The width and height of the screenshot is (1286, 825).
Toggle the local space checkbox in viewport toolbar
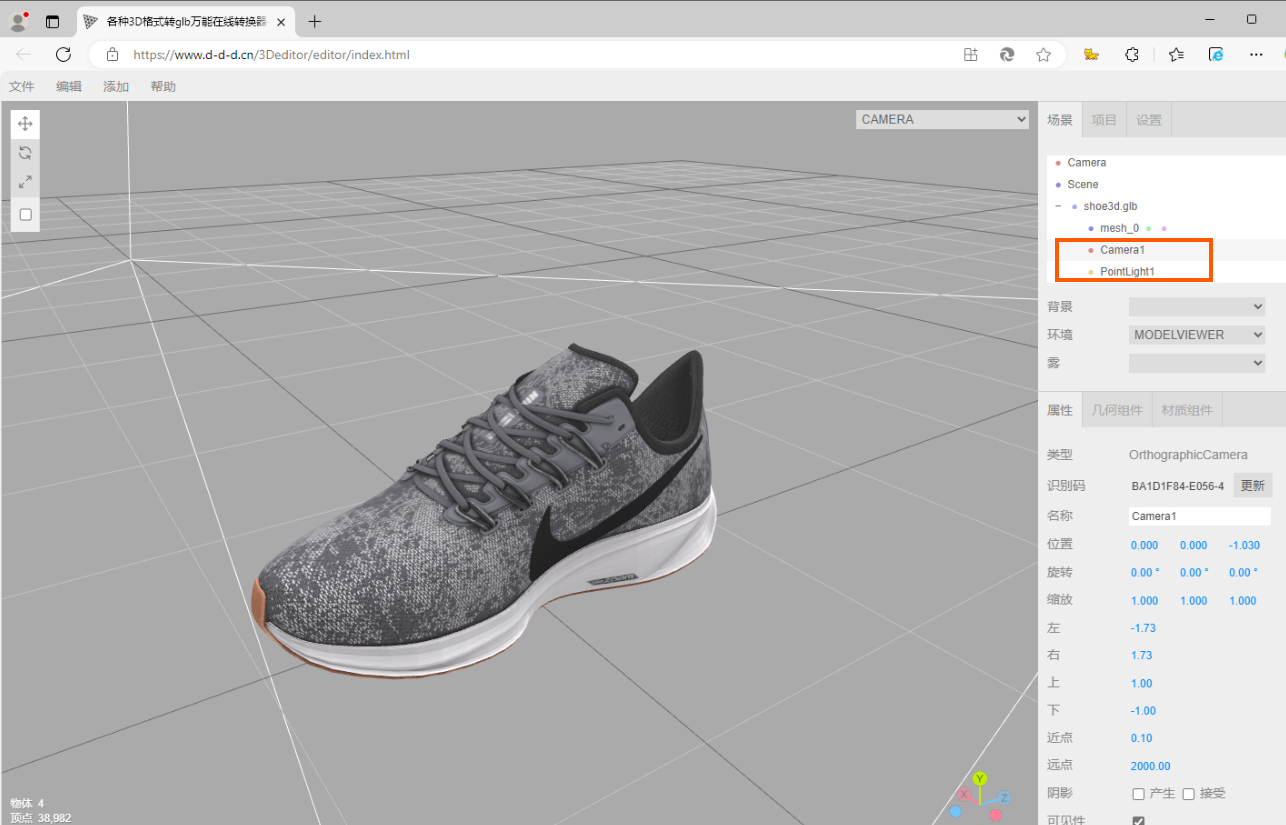coord(26,214)
